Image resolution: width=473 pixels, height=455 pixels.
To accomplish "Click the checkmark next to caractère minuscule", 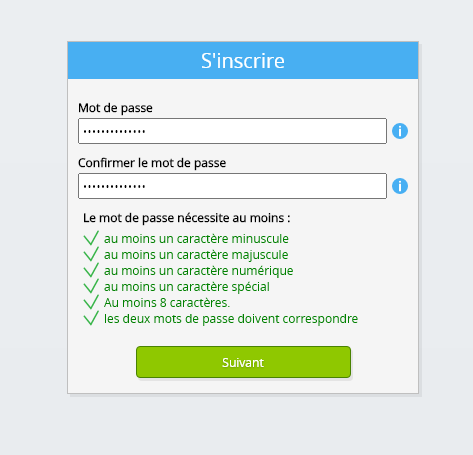I will coord(91,238).
